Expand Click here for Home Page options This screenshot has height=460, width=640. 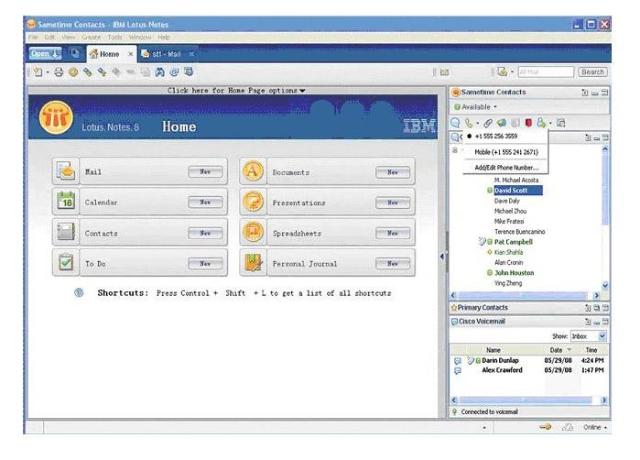point(236,91)
